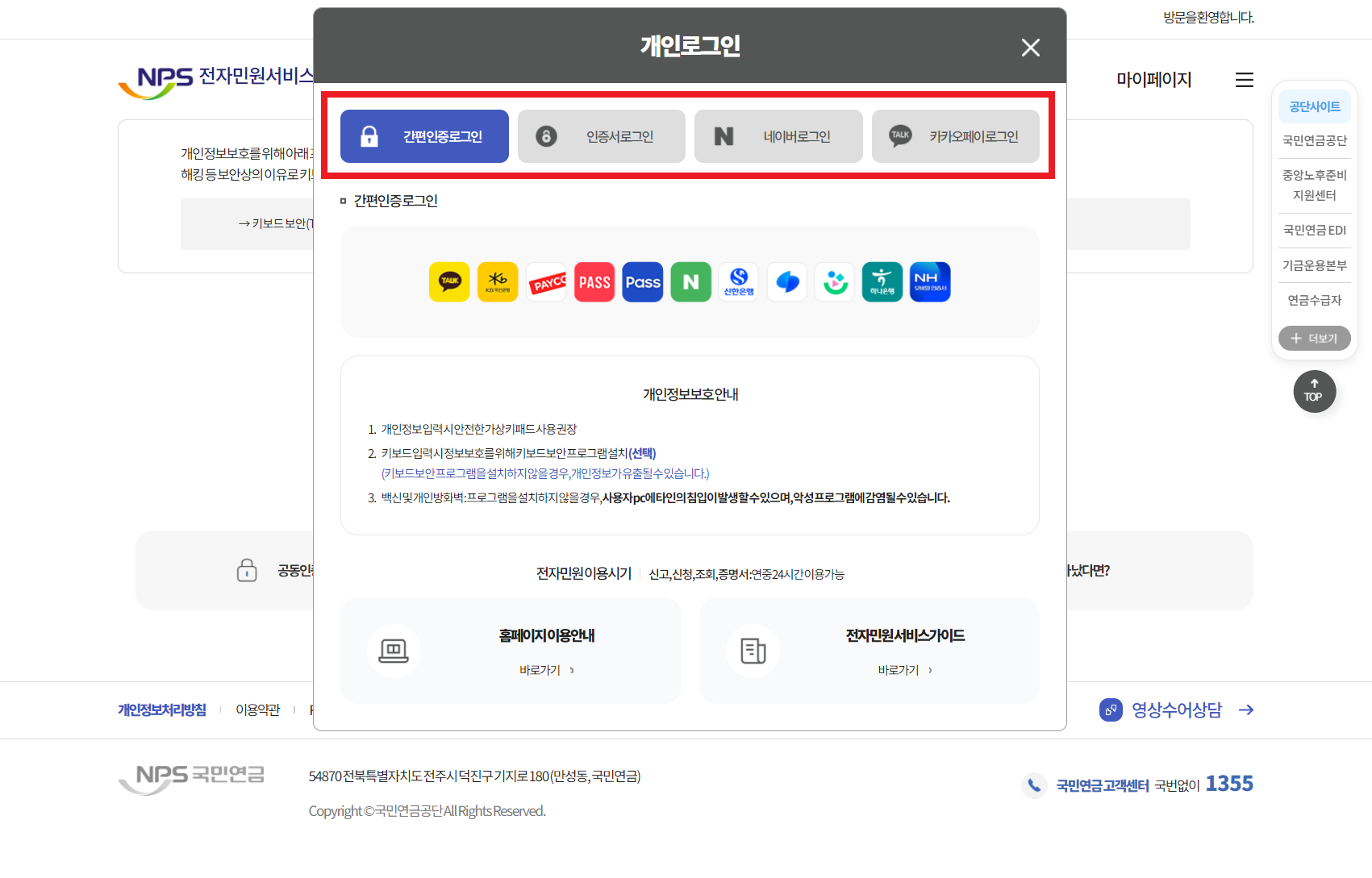
Task: Switch to the 카카오페이로그인 tab
Action: point(956,136)
